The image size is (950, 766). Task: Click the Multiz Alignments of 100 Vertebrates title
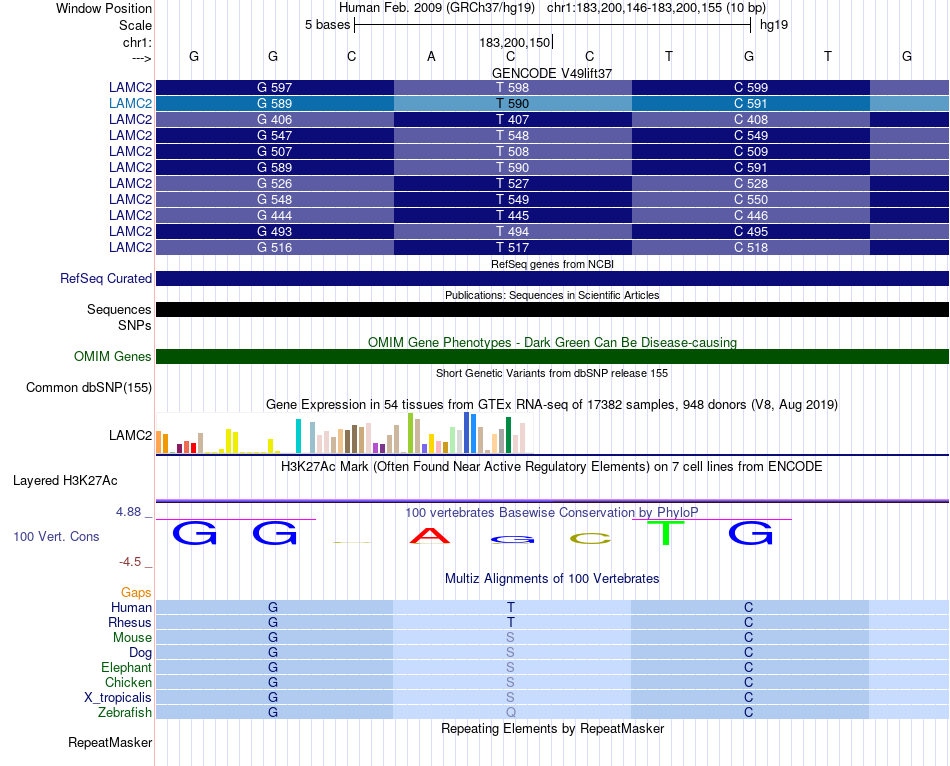tap(552, 578)
